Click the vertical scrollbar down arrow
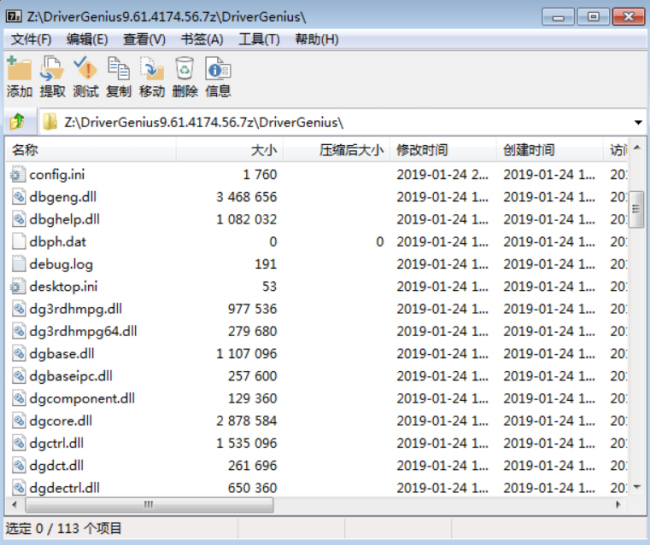The width and height of the screenshot is (650, 545). point(636,487)
